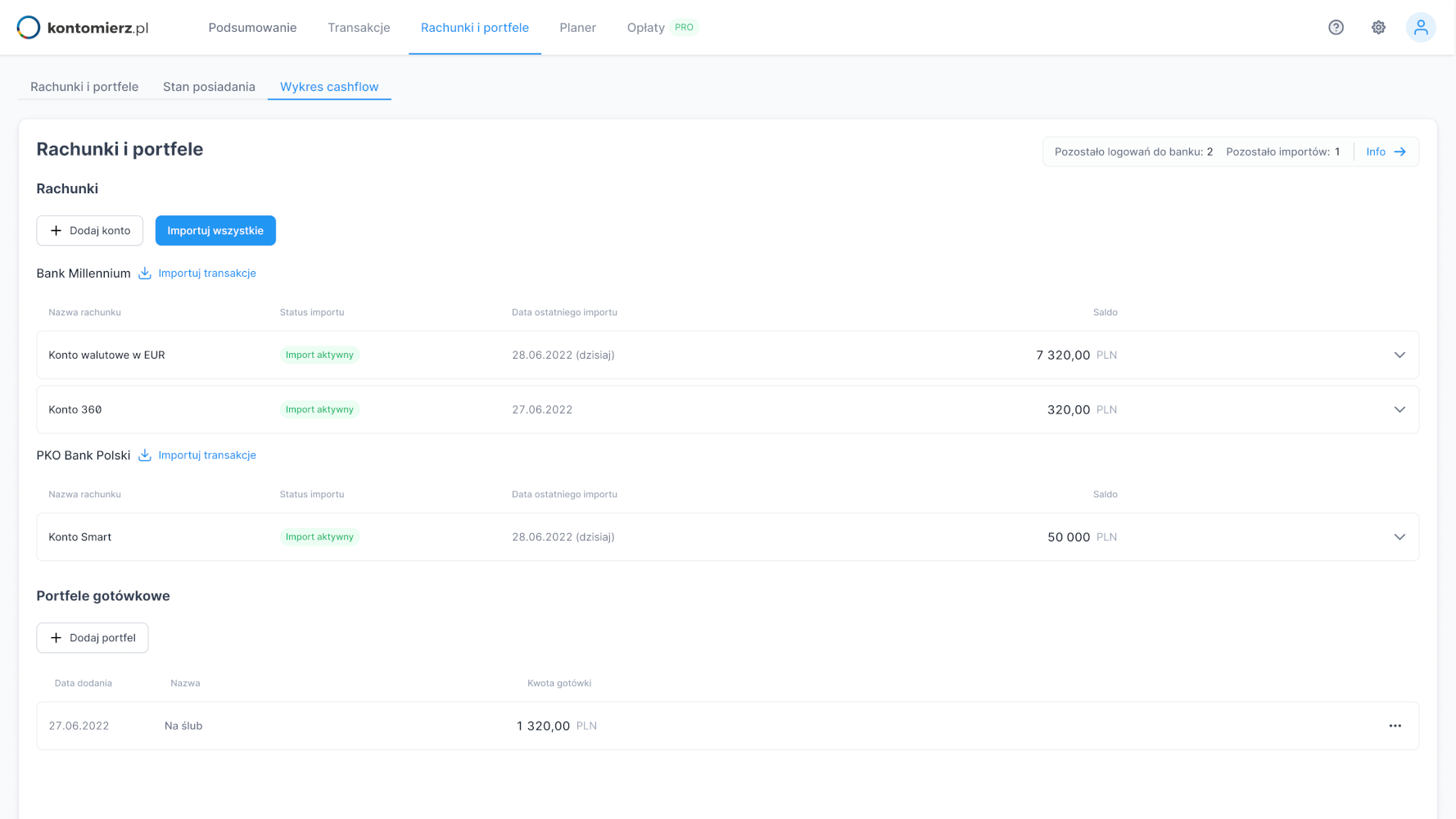Click the arrow icon beside Info
The width and height of the screenshot is (1456, 819).
1399,152
